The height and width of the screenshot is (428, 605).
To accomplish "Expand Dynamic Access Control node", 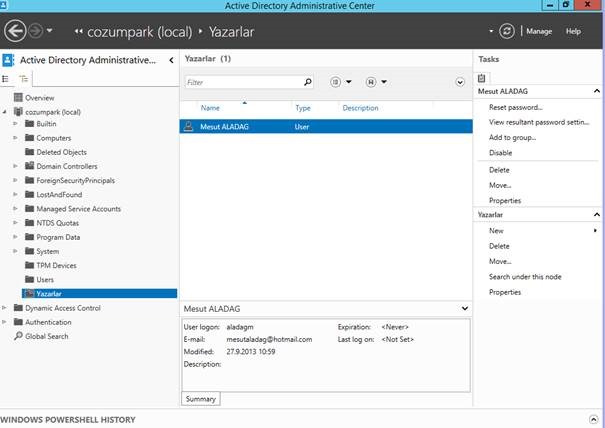I will pyautogui.click(x=4, y=308).
